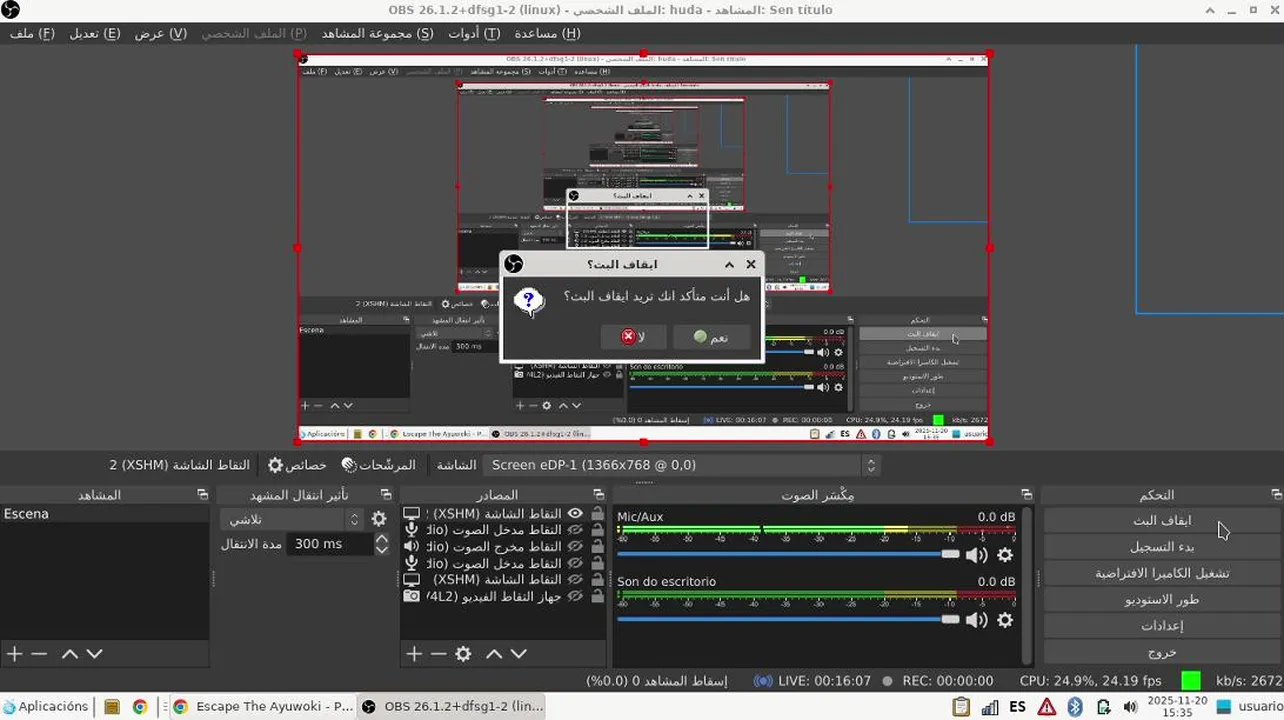The height and width of the screenshot is (720, 1284).
Task: Undock the مِكْسَر الصوت mixer panel
Action: (1026, 495)
